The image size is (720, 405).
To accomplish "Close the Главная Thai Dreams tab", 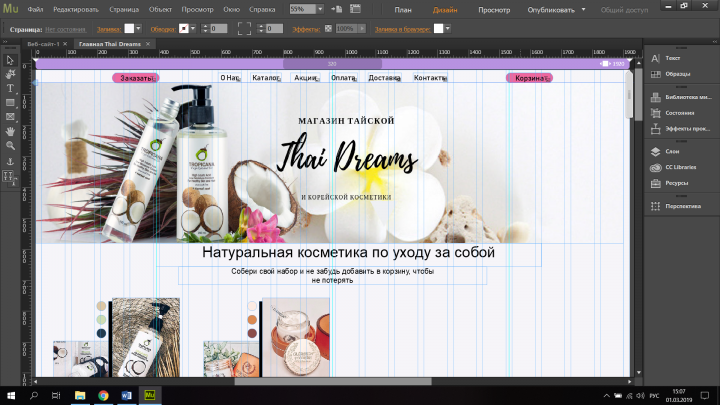I will click(148, 44).
